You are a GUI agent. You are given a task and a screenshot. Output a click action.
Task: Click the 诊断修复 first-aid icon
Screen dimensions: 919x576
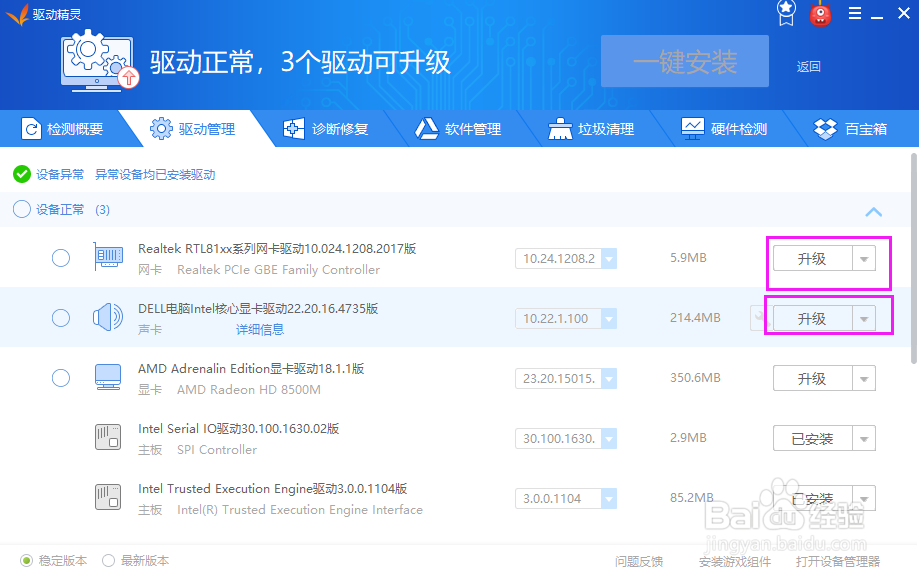(294, 128)
